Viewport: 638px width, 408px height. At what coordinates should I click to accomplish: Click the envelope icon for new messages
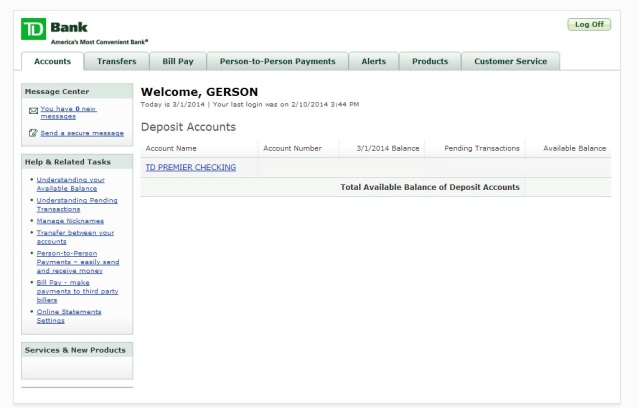pyautogui.click(x=33, y=111)
